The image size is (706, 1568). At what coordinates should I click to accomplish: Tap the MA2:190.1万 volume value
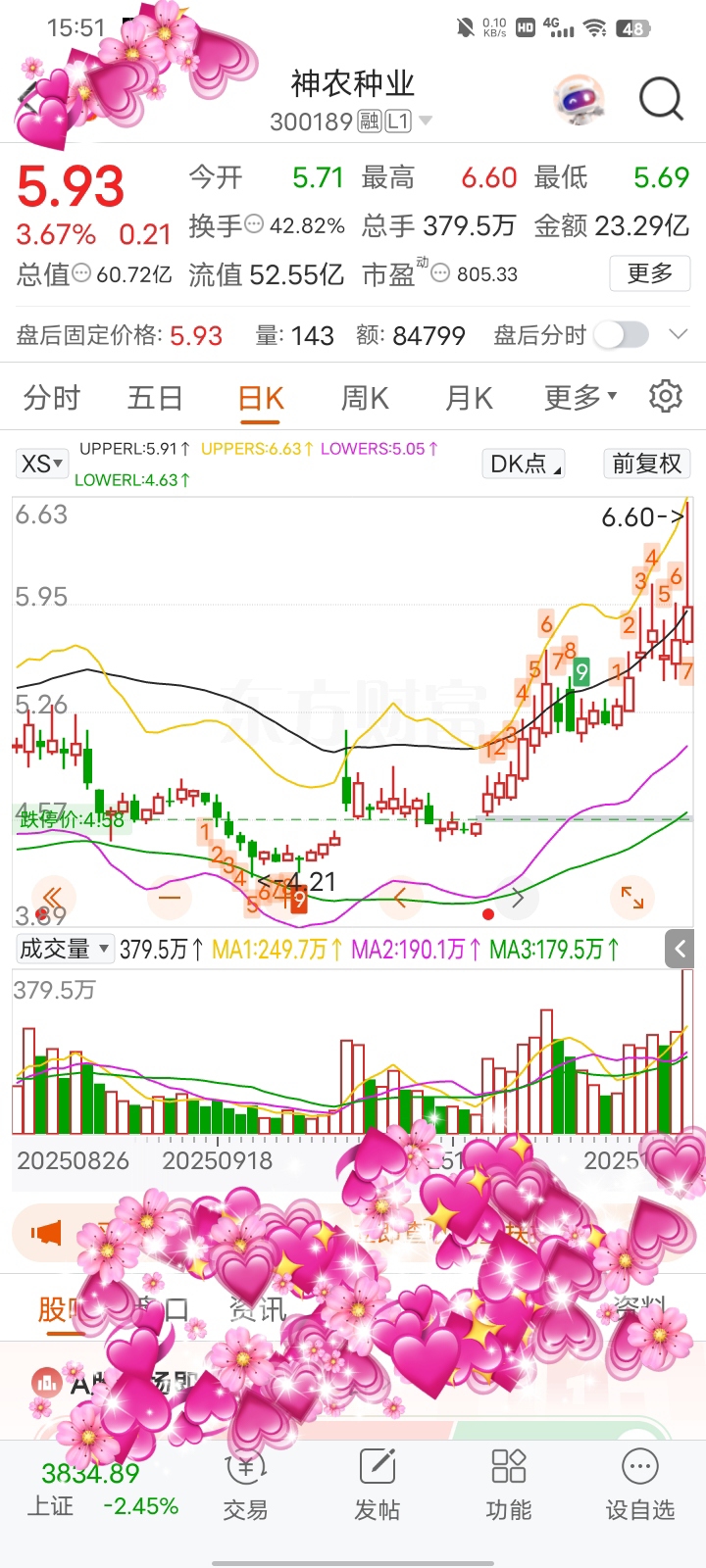(x=416, y=949)
